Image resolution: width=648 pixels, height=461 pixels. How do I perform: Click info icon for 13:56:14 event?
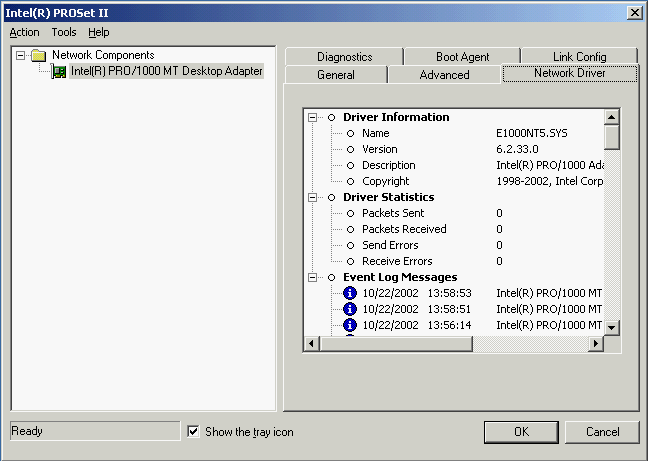tap(350, 325)
